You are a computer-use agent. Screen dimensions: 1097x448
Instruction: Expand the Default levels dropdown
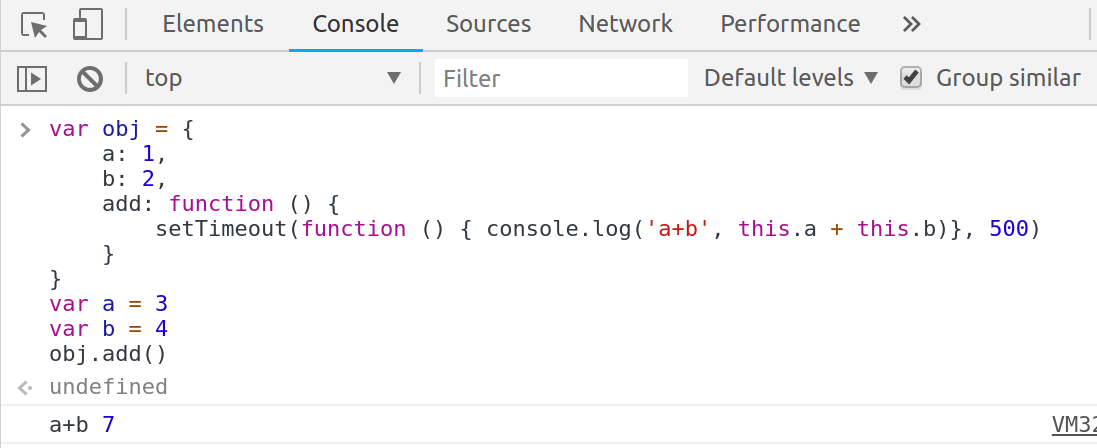790,78
